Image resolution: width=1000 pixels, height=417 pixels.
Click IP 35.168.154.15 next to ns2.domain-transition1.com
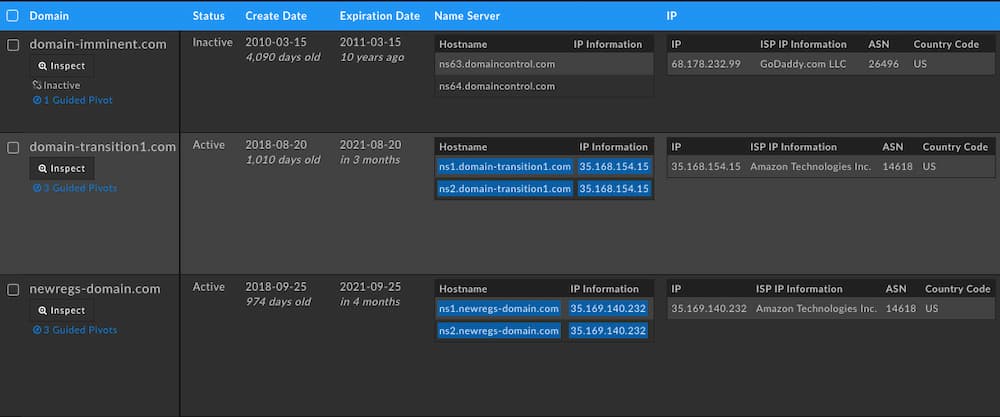point(614,189)
